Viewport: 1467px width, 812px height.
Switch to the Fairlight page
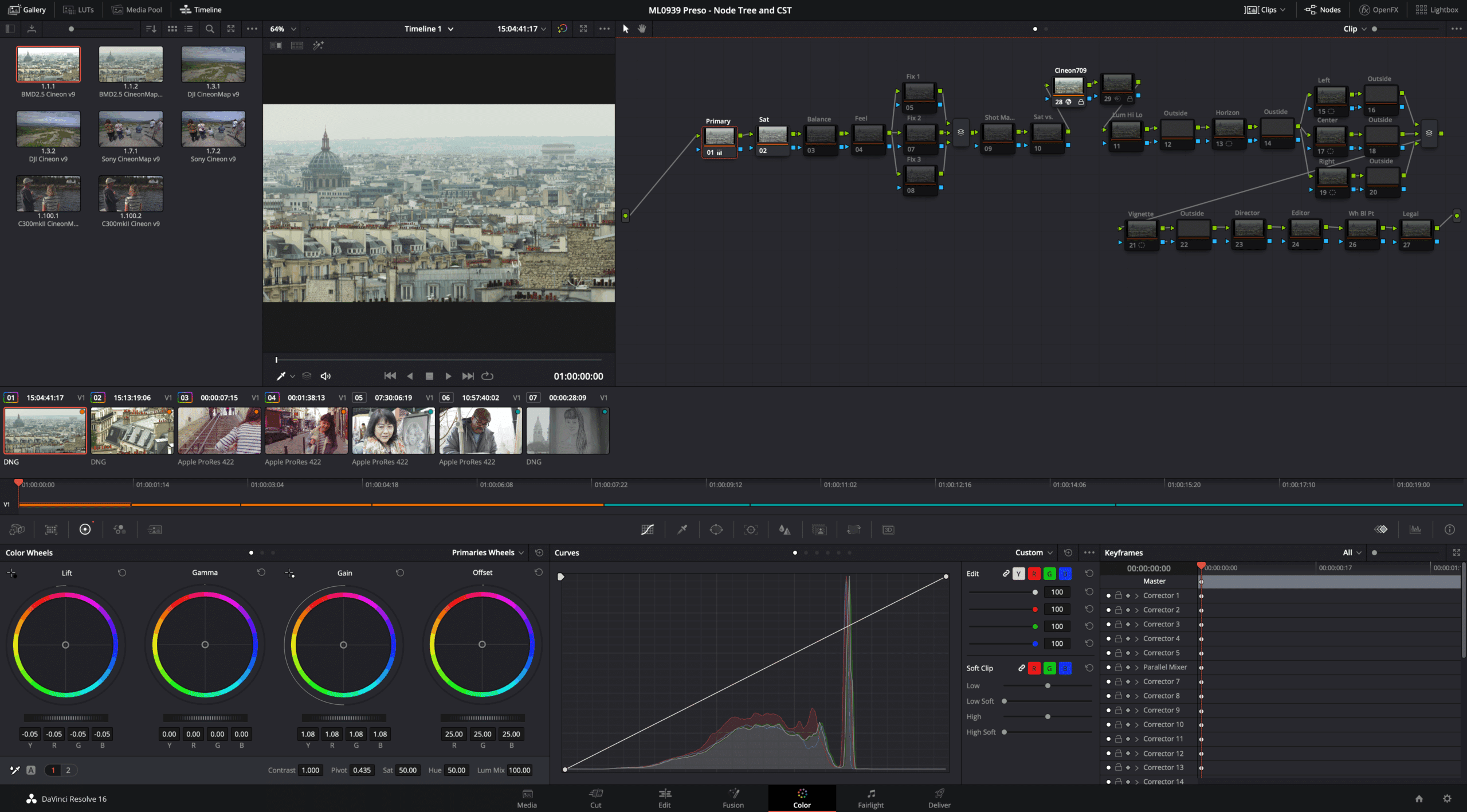point(870,798)
